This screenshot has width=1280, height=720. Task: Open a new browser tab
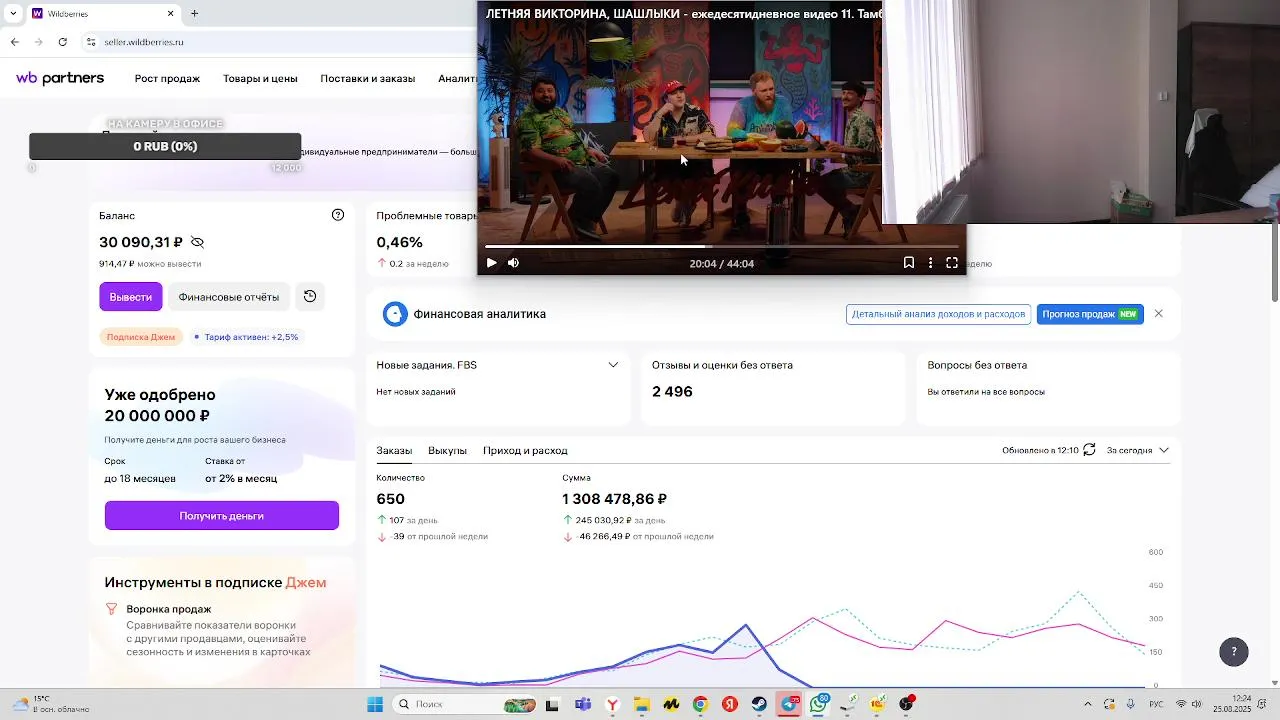point(194,14)
